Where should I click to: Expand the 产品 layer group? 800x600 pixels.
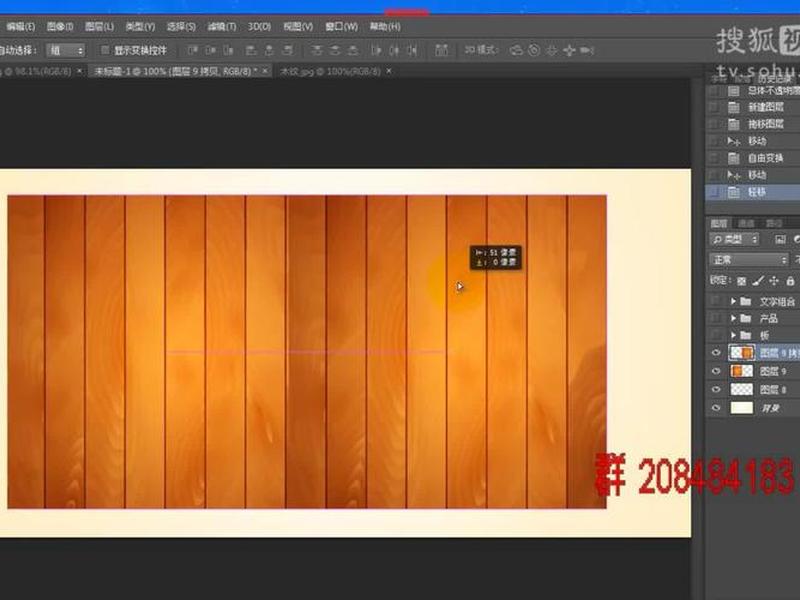[x=733, y=318]
